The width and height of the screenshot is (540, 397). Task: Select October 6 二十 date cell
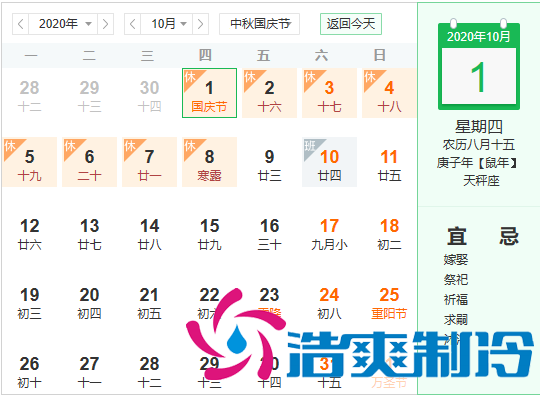(90, 162)
